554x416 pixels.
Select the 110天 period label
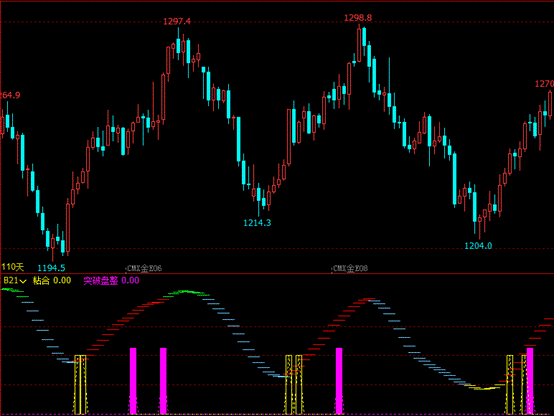click(13, 267)
